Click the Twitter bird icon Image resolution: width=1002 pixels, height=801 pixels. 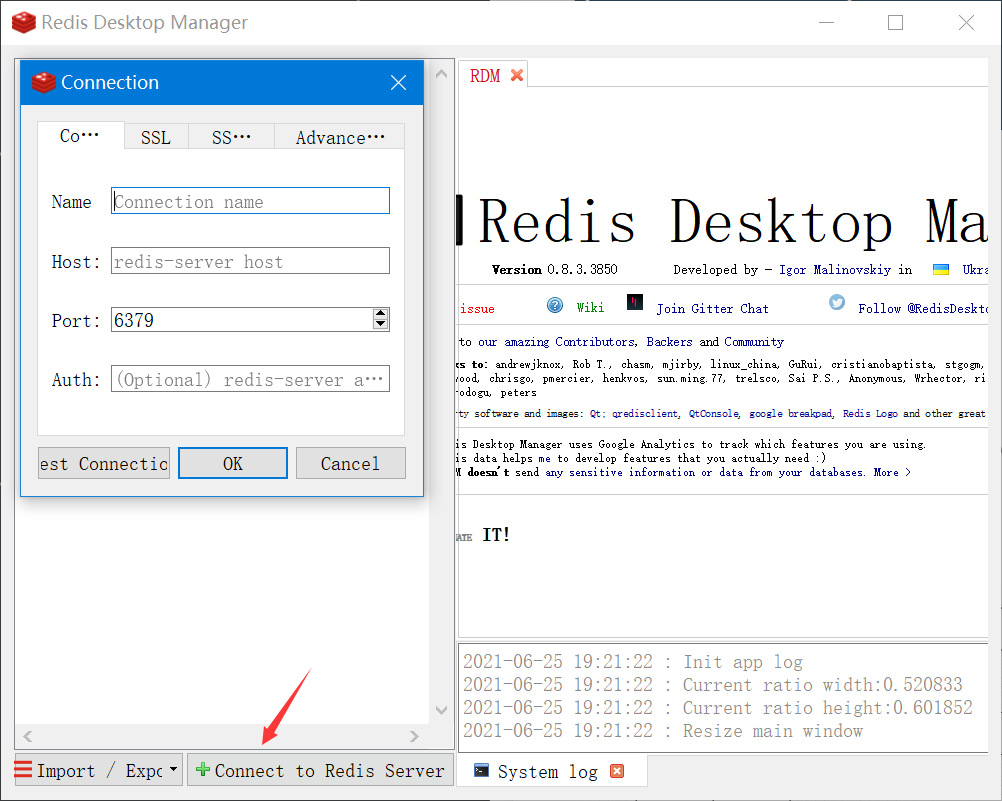tap(836, 302)
